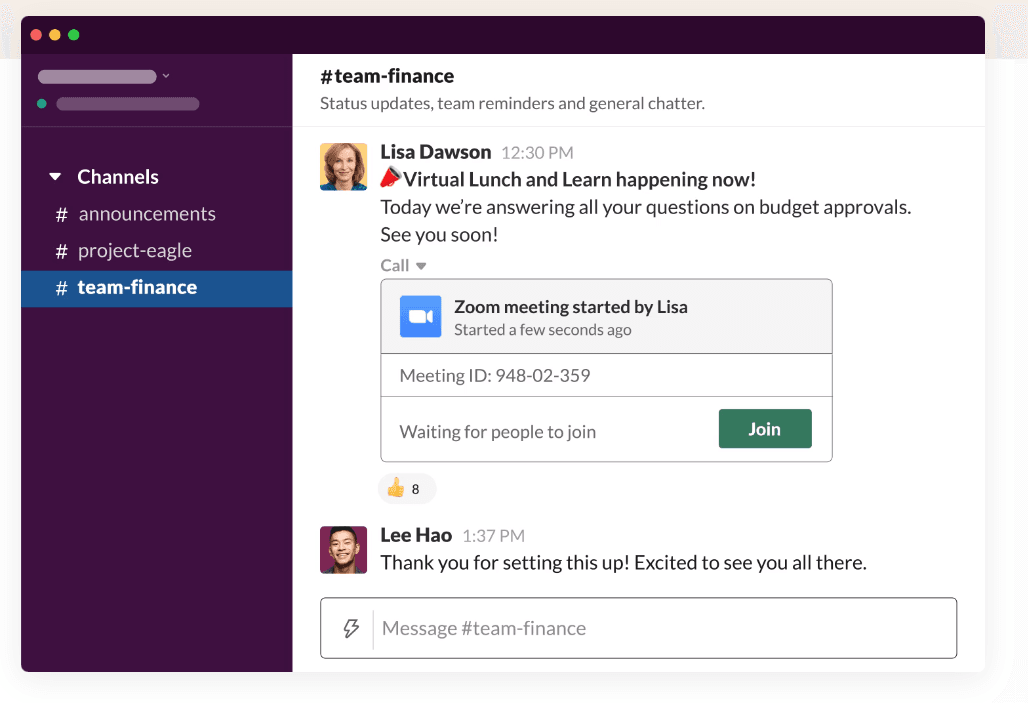Click the lightning bolt shortcuts icon
Screen dimensions: 1028x703
click(351, 628)
